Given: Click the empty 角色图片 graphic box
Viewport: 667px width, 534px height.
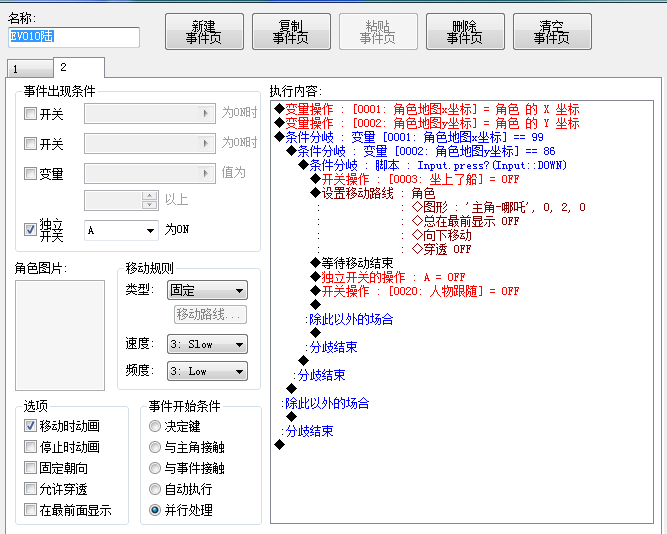Looking at the screenshot, I should tap(60, 335).
